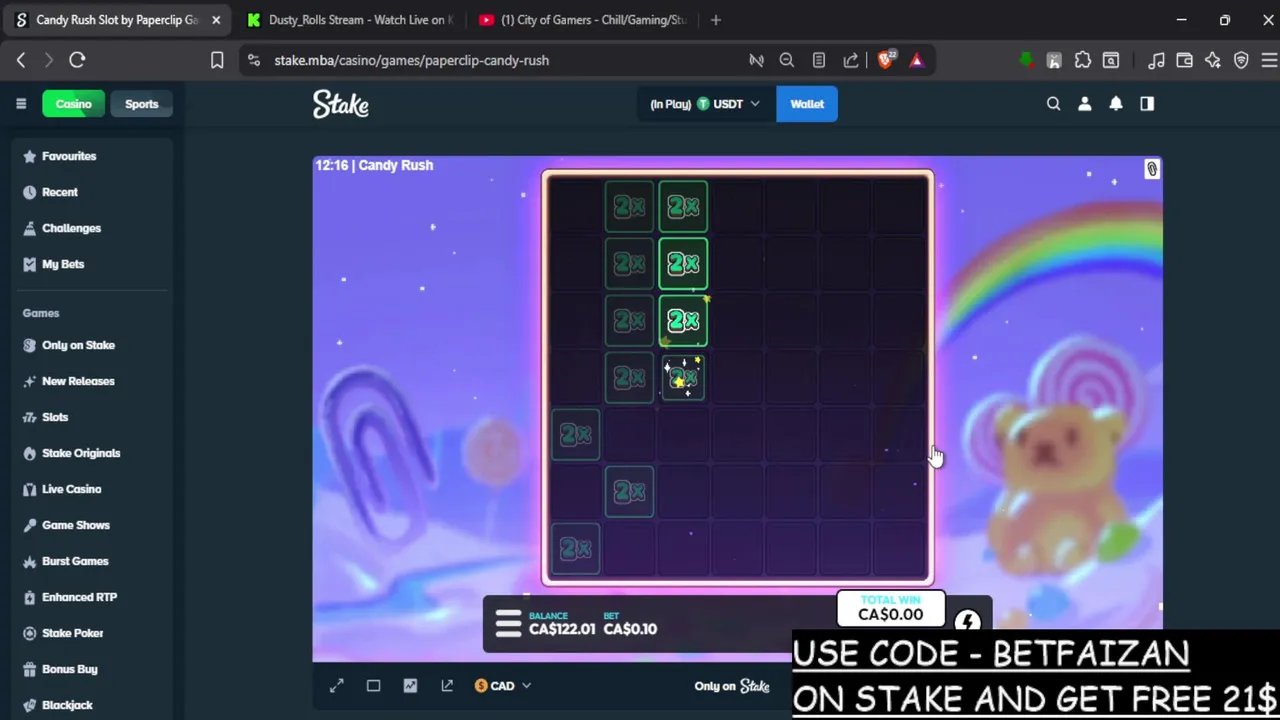Open the in-game hamburger menu beside the balance
The width and height of the screenshot is (1280, 720).
(x=508, y=624)
